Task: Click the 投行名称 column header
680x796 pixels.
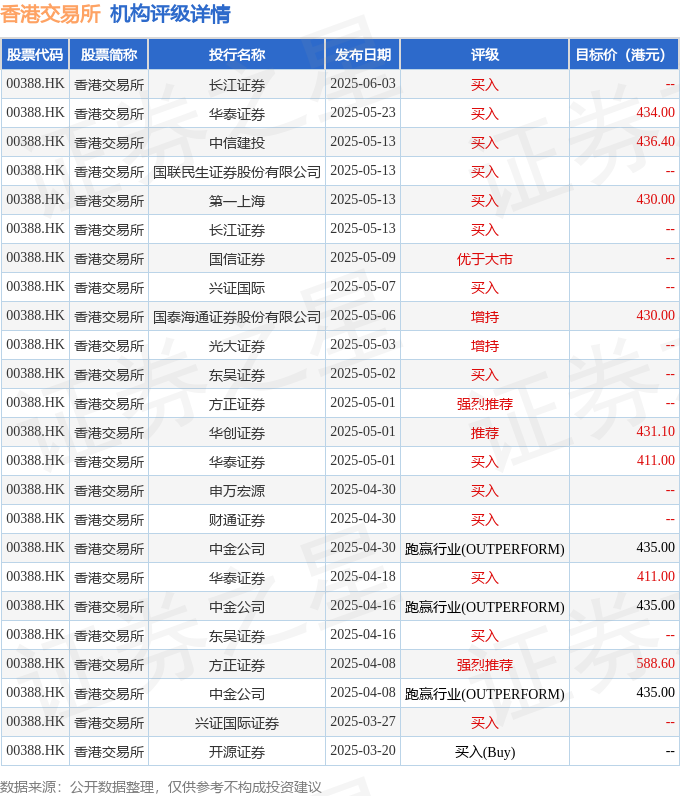Action: (x=237, y=54)
